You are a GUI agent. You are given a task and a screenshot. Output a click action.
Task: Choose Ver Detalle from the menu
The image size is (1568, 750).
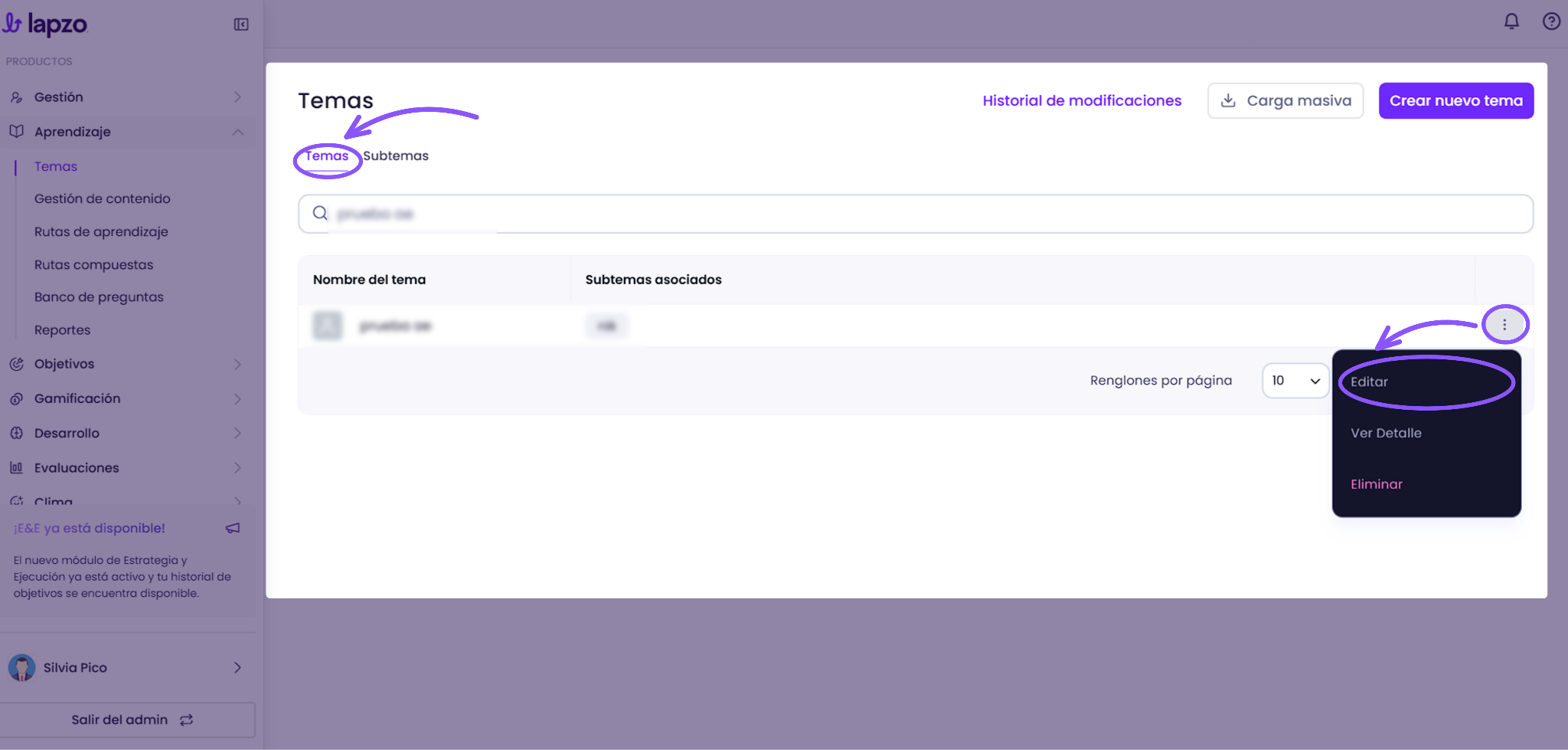pyautogui.click(x=1386, y=433)
